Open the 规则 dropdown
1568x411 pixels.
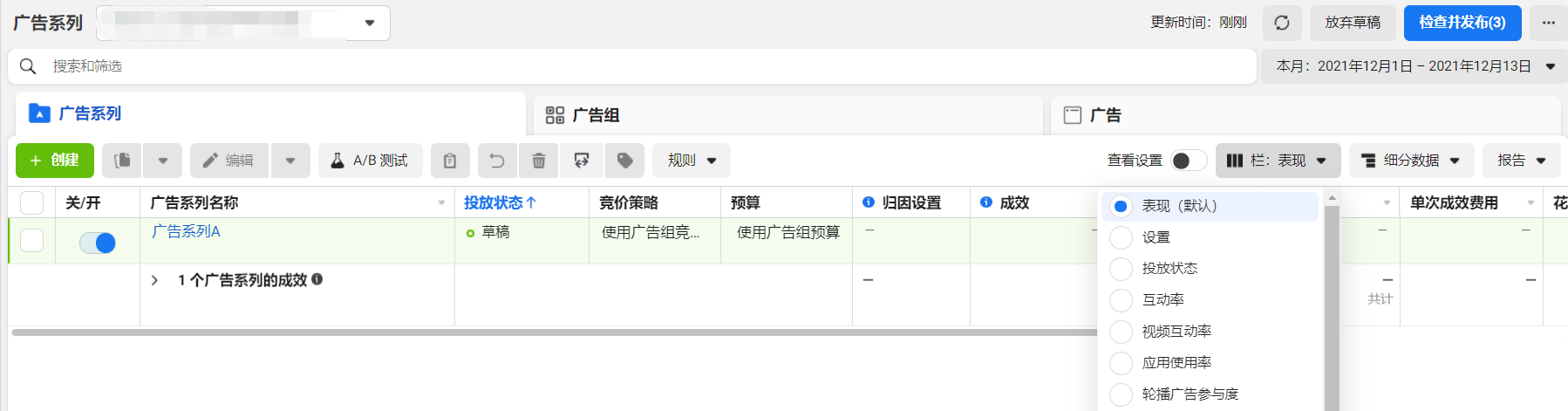692,161
